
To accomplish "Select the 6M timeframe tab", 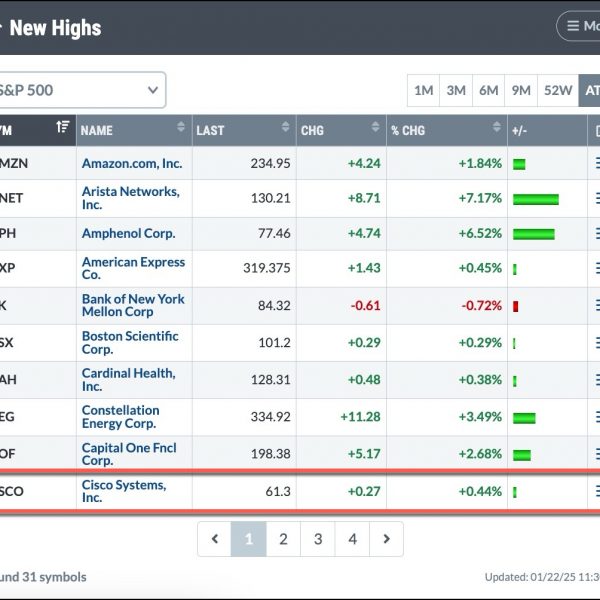I will [x=489, y=91].
